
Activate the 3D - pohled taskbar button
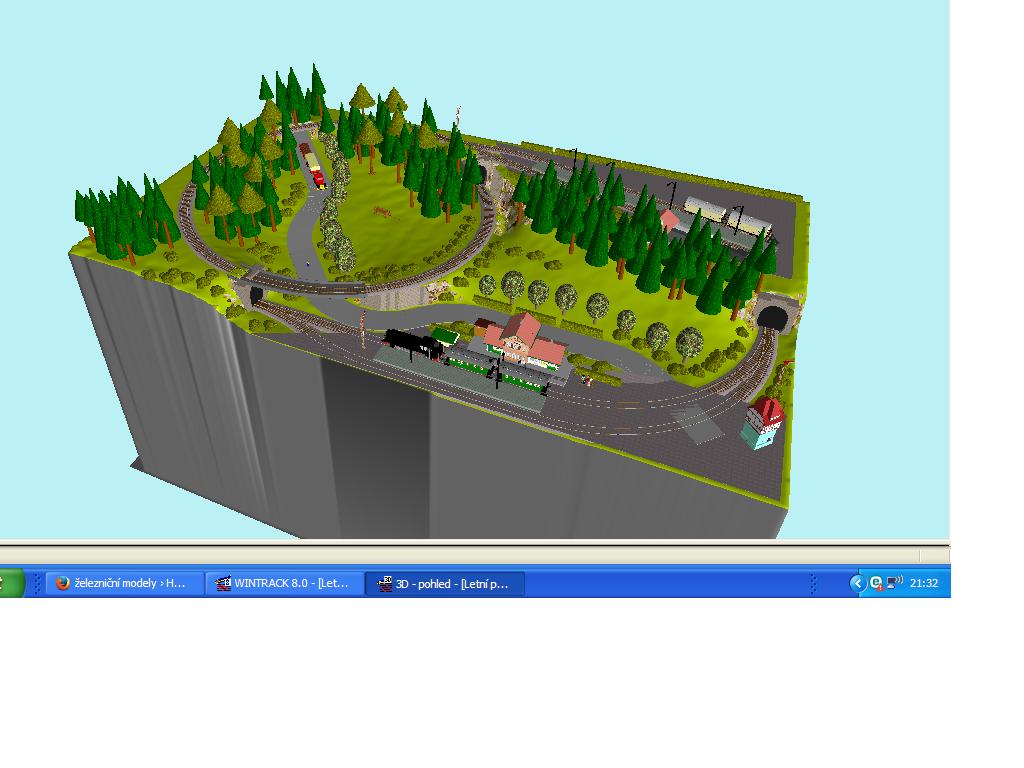pos(444,583)
